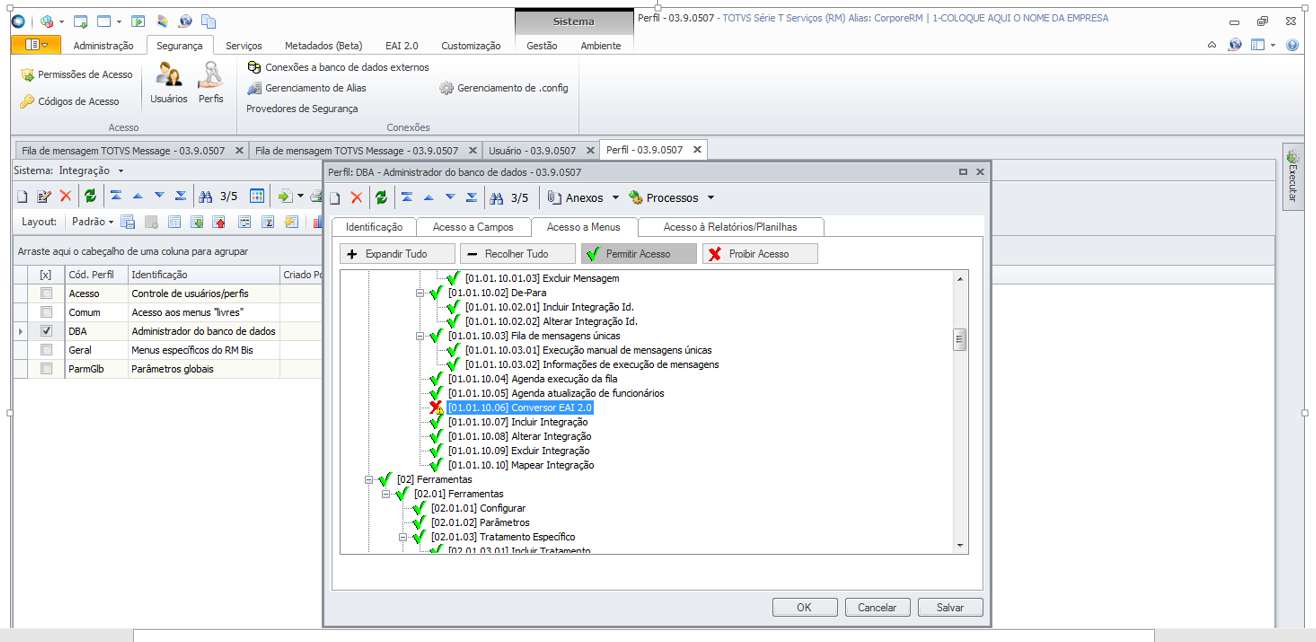Create new record in main list toolbar
1316x642 pixels.
point(22,196)
